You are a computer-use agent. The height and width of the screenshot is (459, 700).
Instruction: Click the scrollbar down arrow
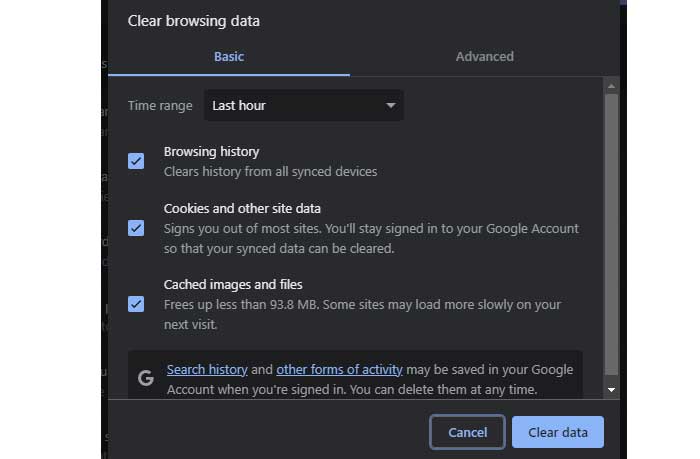(611, 388)
